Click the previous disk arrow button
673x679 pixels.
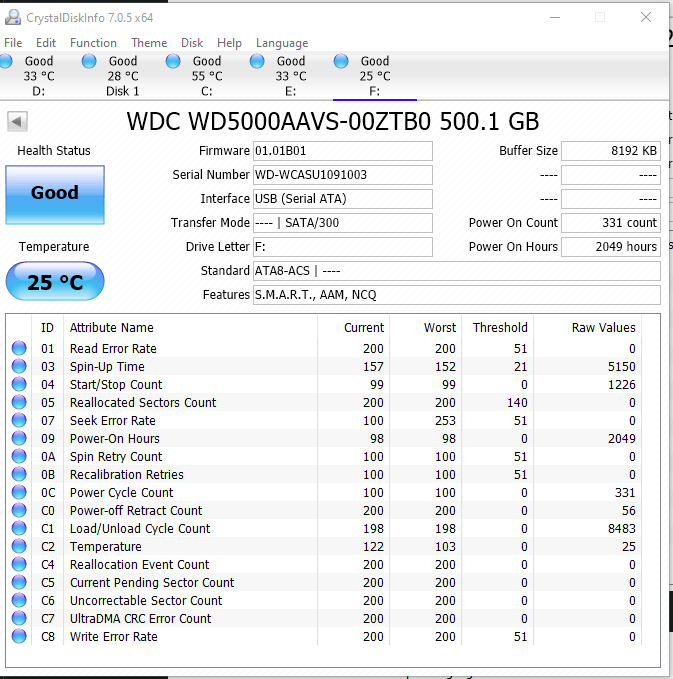pos(17,121)
